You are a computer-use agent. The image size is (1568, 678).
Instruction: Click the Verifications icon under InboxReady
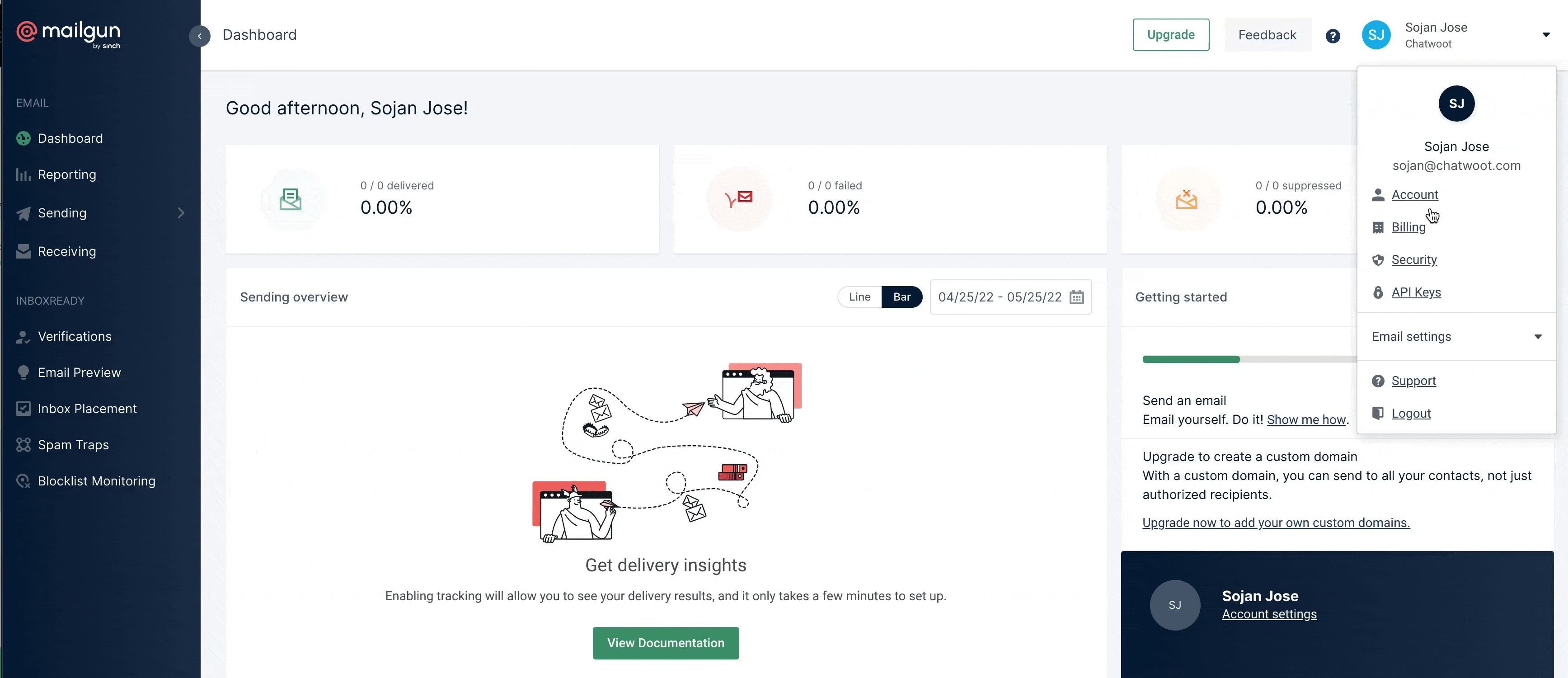tap(23, 336)
